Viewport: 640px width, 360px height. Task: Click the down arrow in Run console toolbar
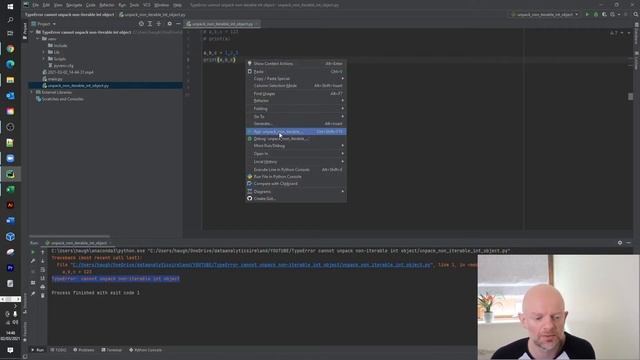click(x=42, y=261)
